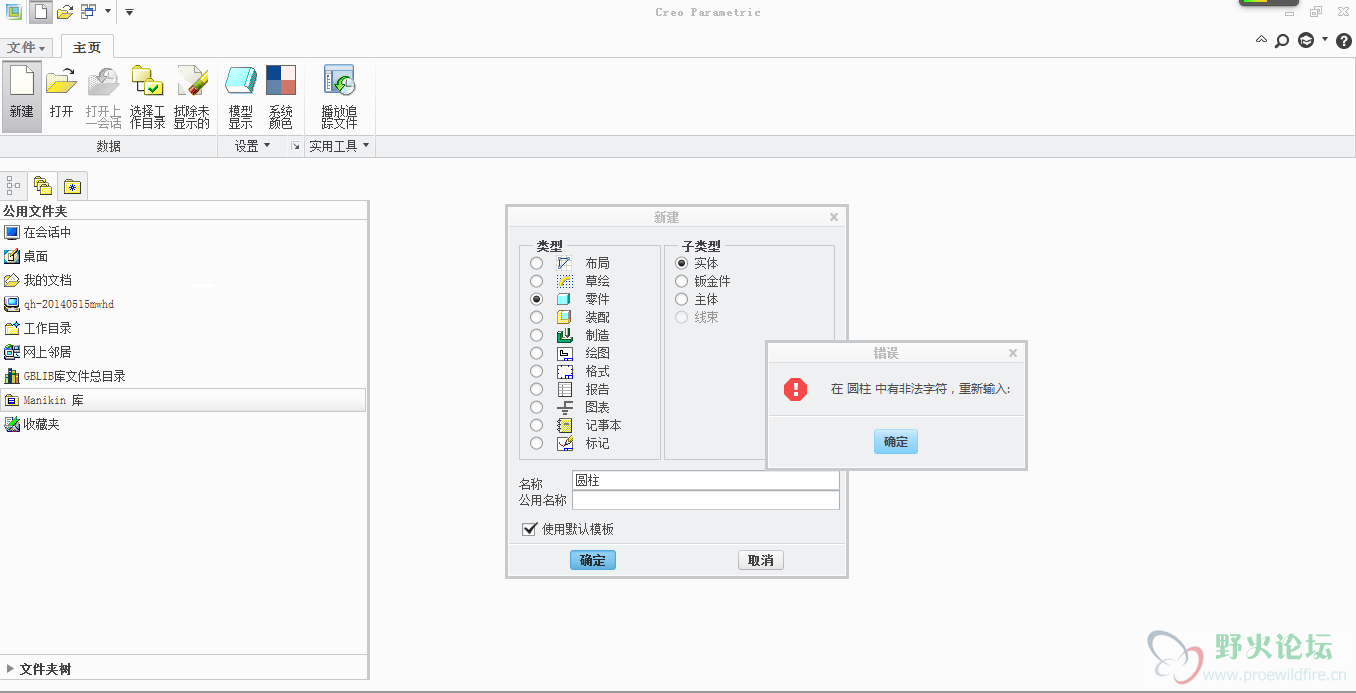This screenshot has width=1356, height=693.
Task: Expand the 设置 group dropdown
Action: pyautogui.click(x=253, y=146)
